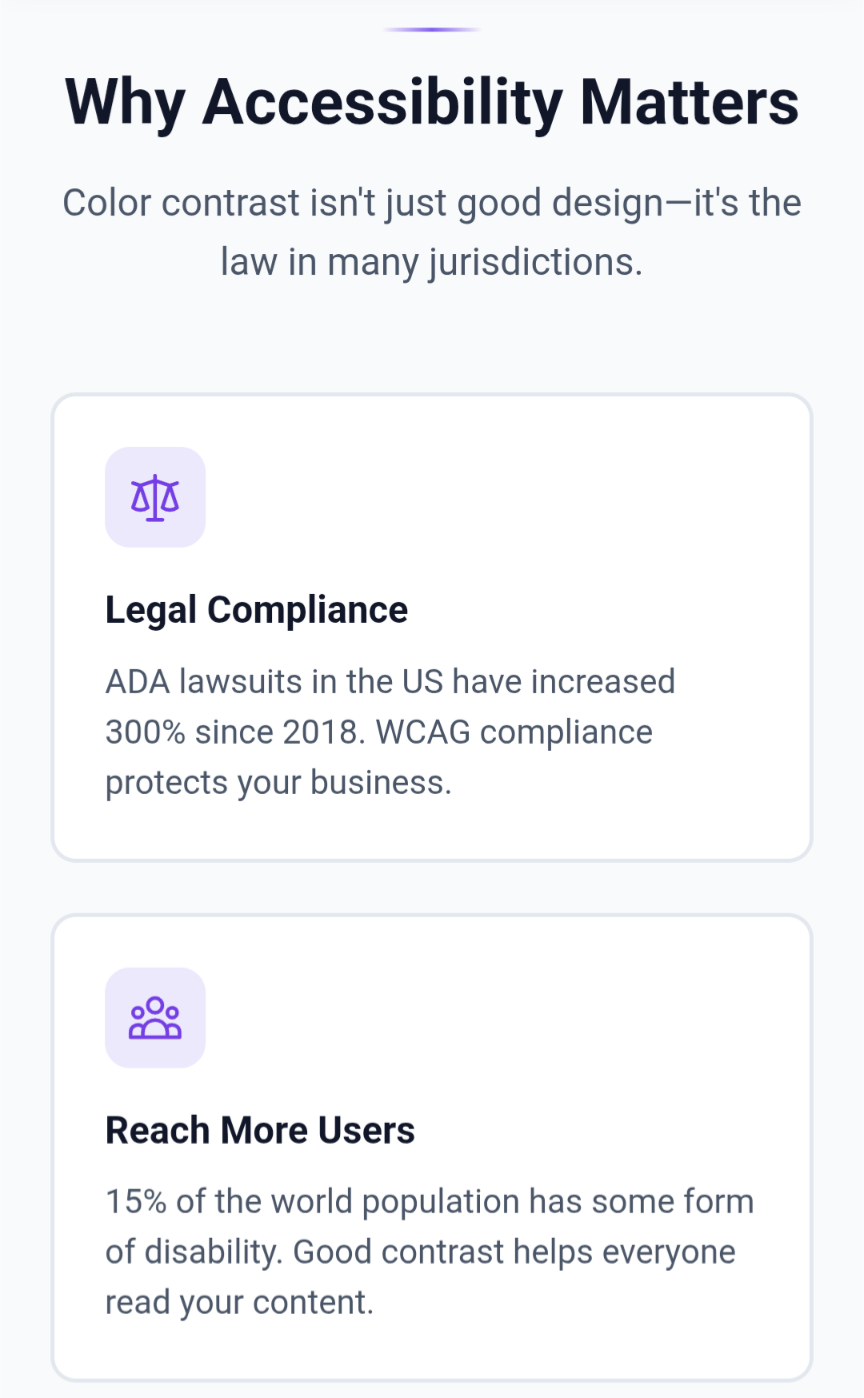The image size is (864, 1398).
Task: Select the Reach More Users card heading
Action: (260, 1130)
